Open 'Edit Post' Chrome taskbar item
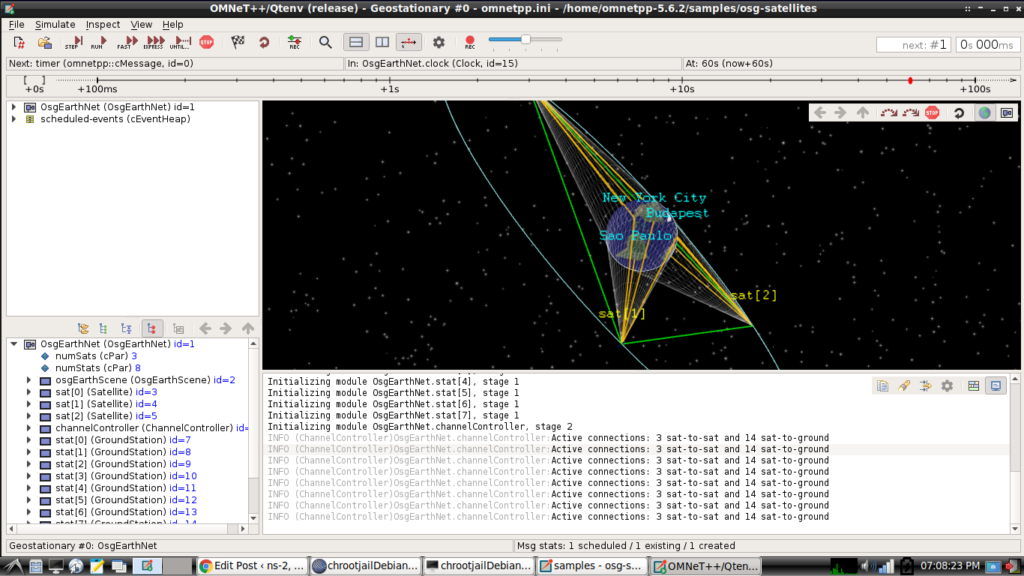 coord(251,566)
